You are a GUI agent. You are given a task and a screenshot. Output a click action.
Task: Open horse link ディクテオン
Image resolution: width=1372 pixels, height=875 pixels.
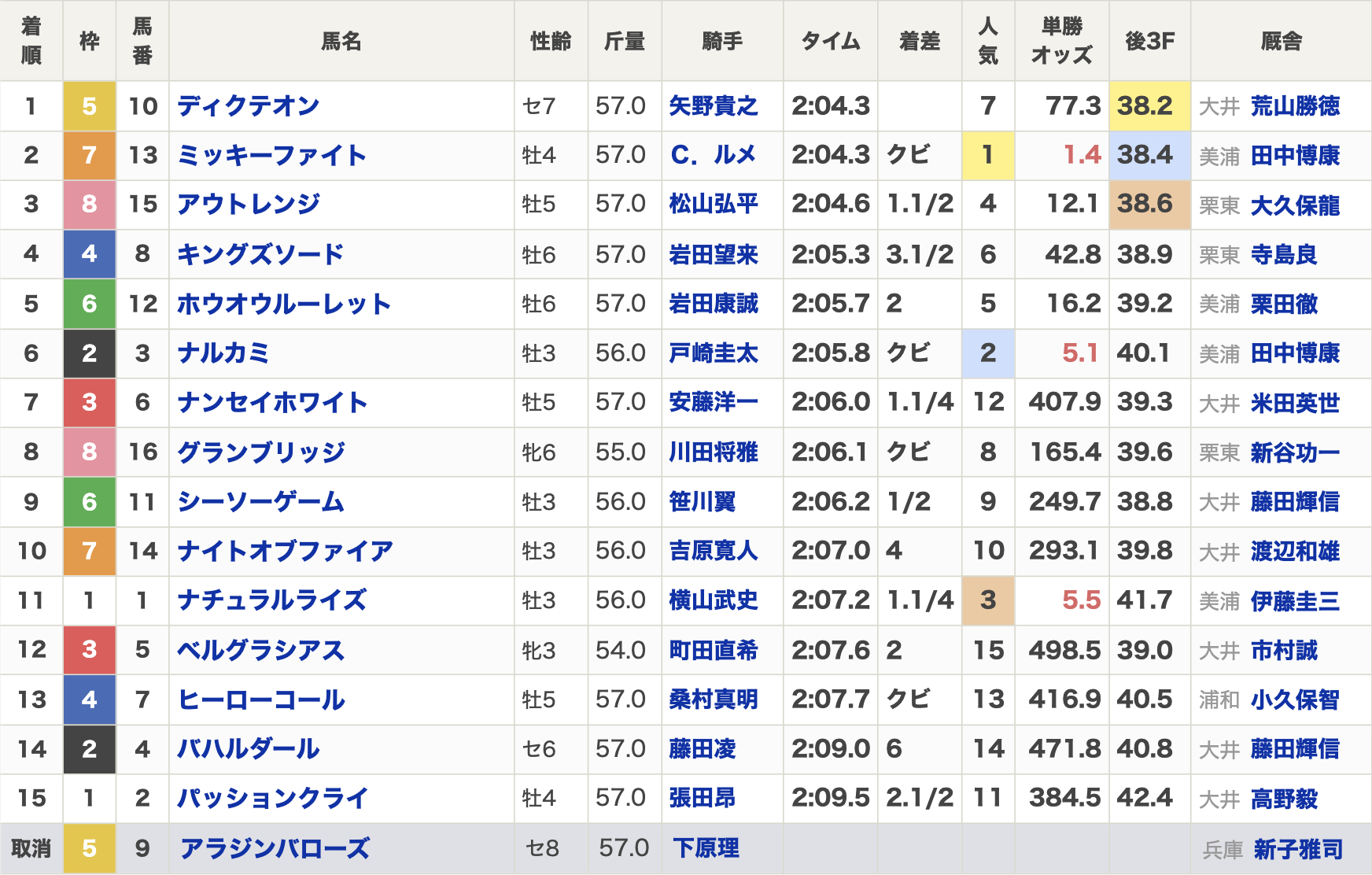pyautogui.click(x=248, y=106)
